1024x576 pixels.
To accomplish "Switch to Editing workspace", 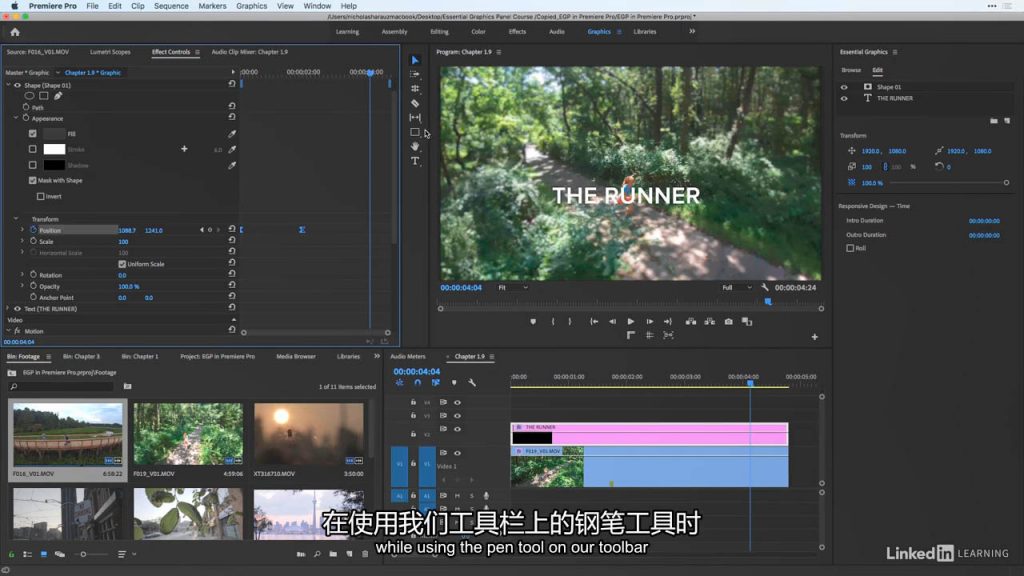I will click(x=440, y=31).
